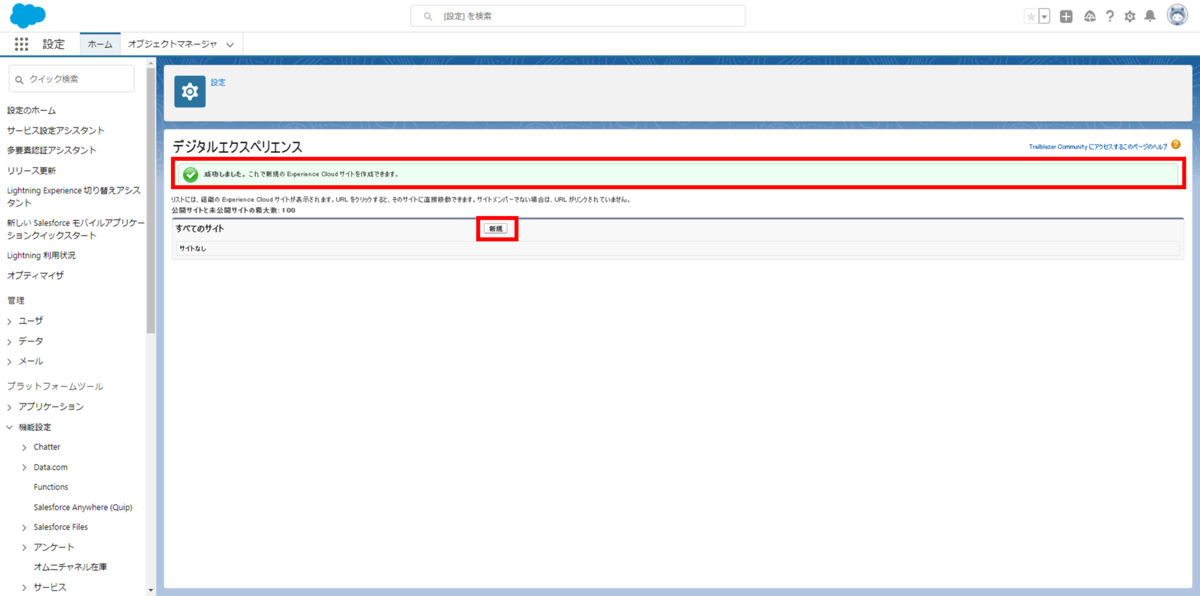Open the notifications bell icon
The height and width of the screenshot is (596, 1200).
click(x=1150, y=16)
